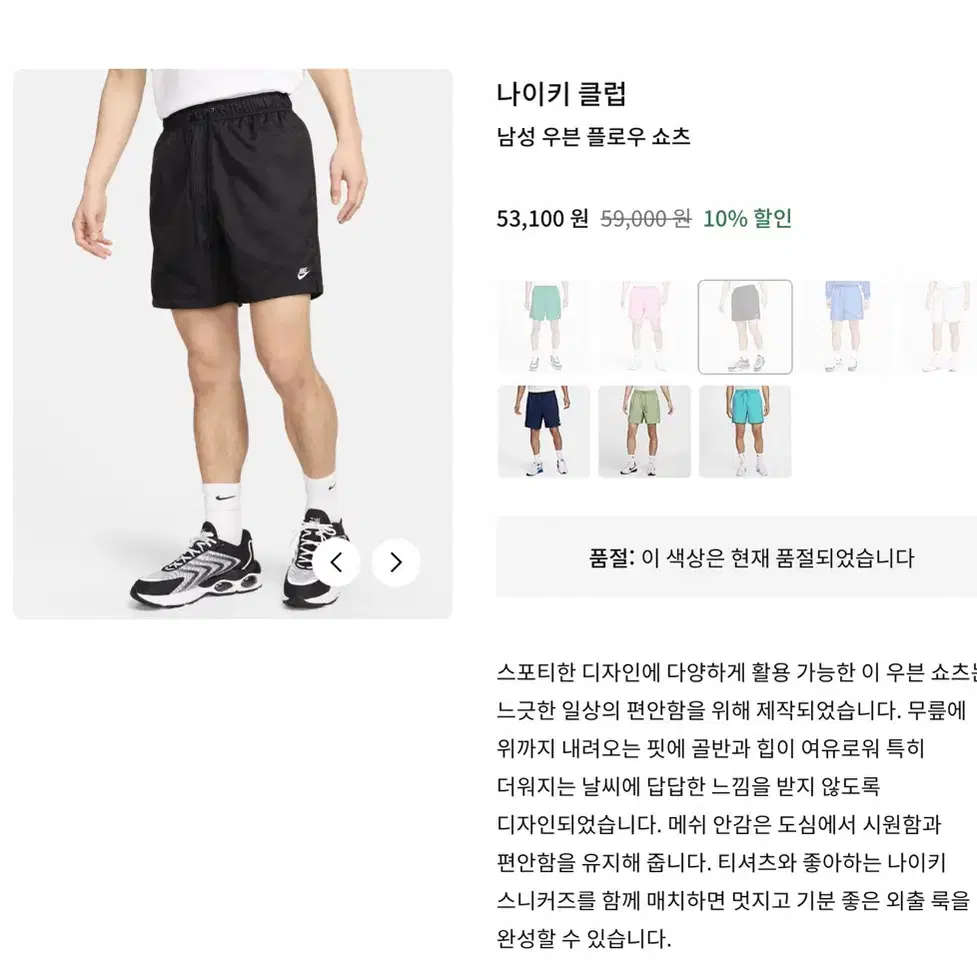Advance to next product photo with right arrow
The height and width of the screenshot is (977, 977).
(396, 563)
